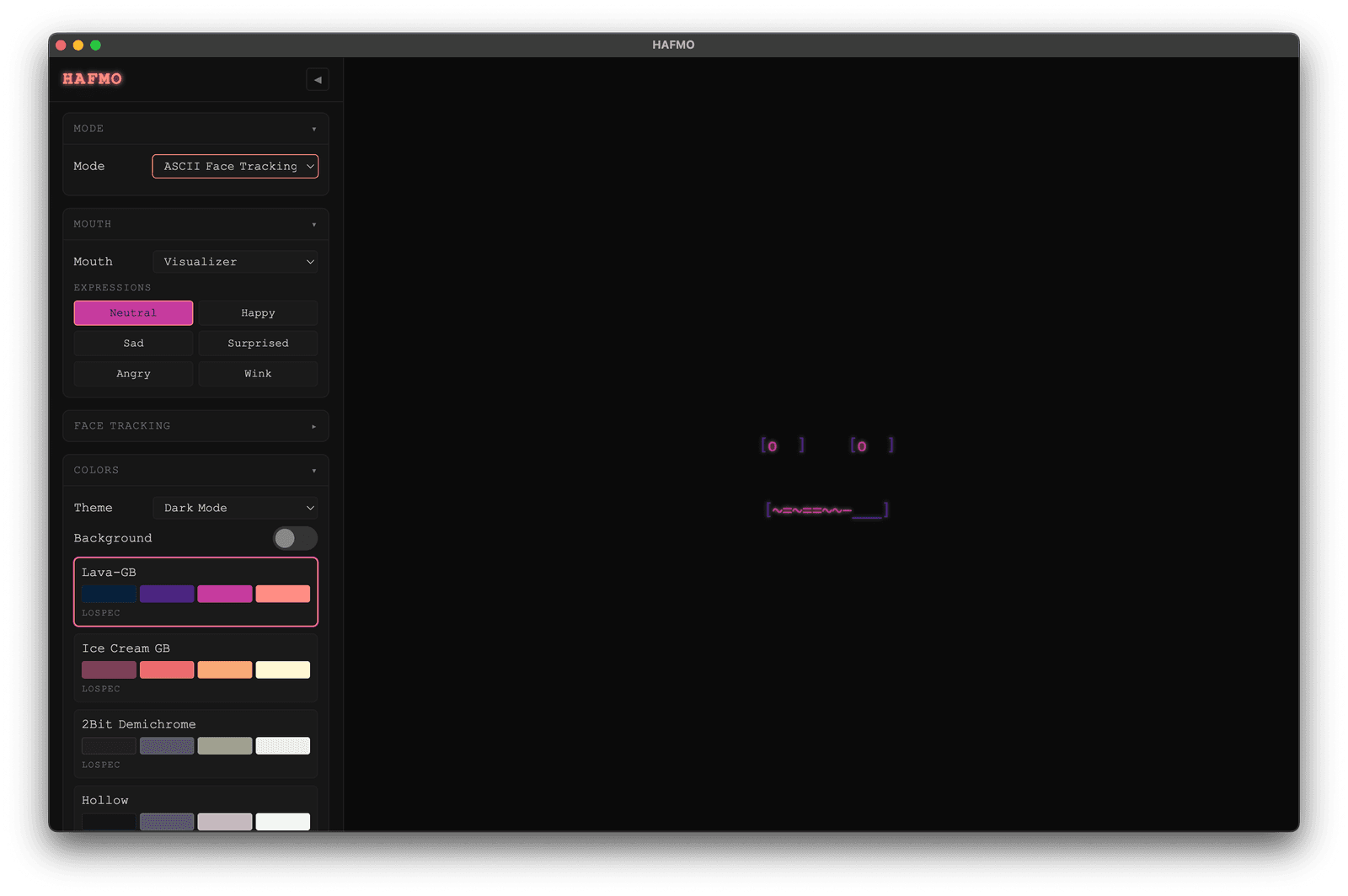Click the LOSPEC label under 2Bit Demichrome
The width and height of the screenshot is (1348, 896).
(x=101, y=765)
